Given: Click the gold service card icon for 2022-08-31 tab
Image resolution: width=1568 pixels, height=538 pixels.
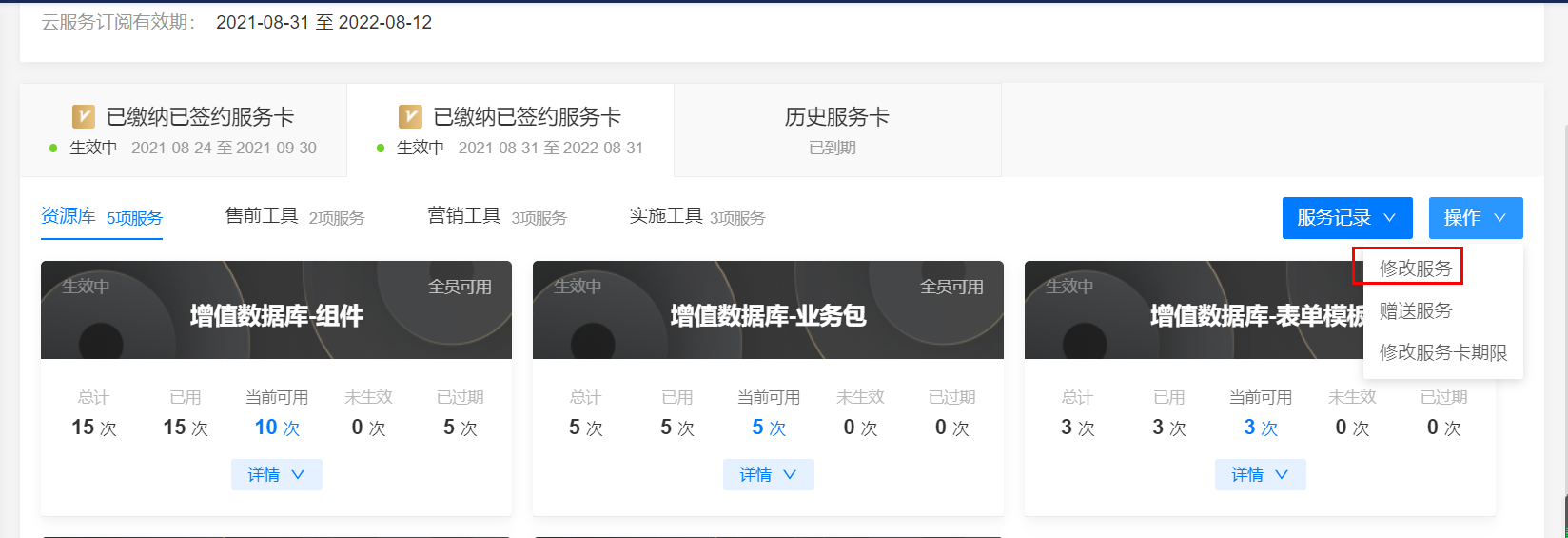Looking at the screenshot, I should click(x=410, y=117).
